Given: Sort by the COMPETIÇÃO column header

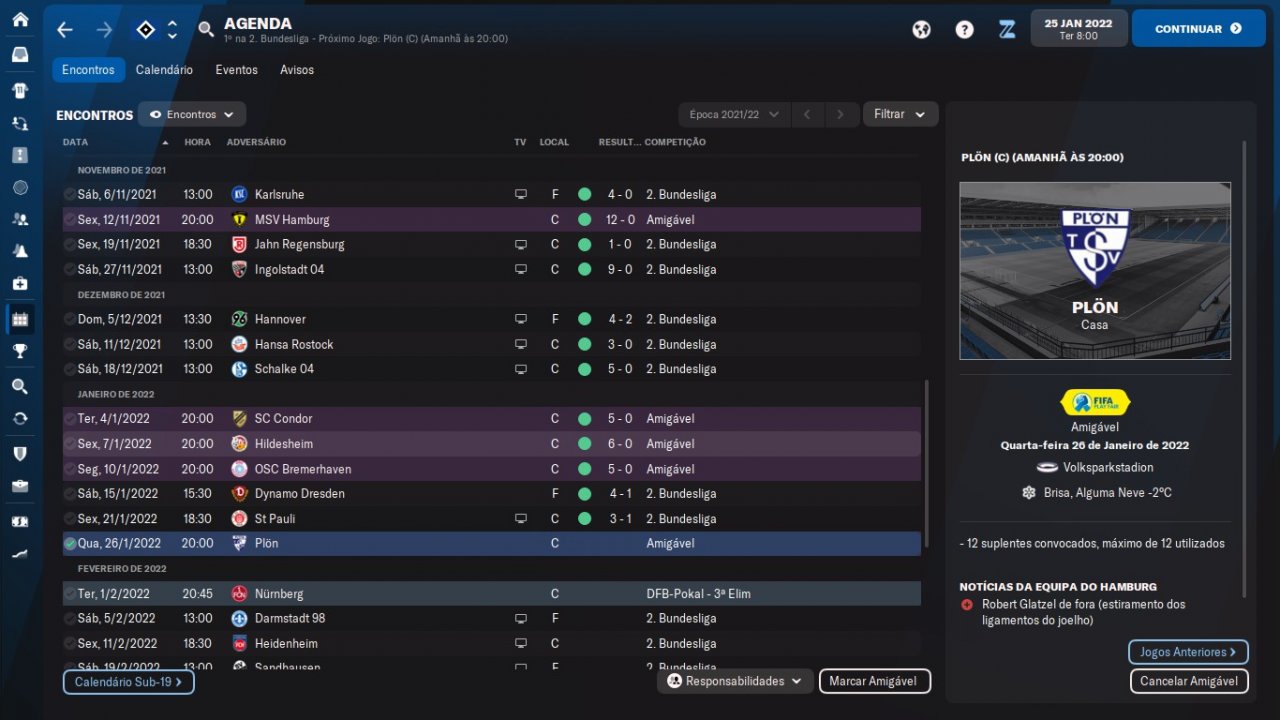Looking at the screenshot, I should pos(675,142).
